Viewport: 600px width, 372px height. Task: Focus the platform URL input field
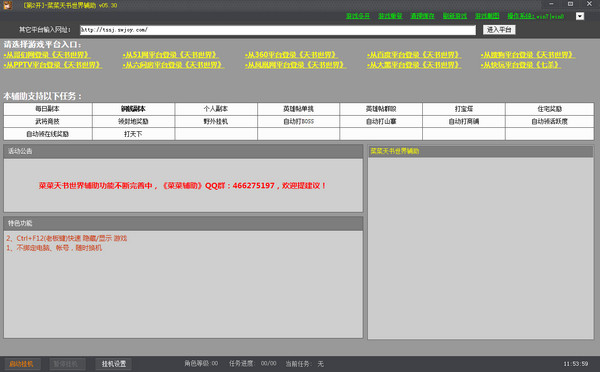pyautogui.click(x=278, y=30)
